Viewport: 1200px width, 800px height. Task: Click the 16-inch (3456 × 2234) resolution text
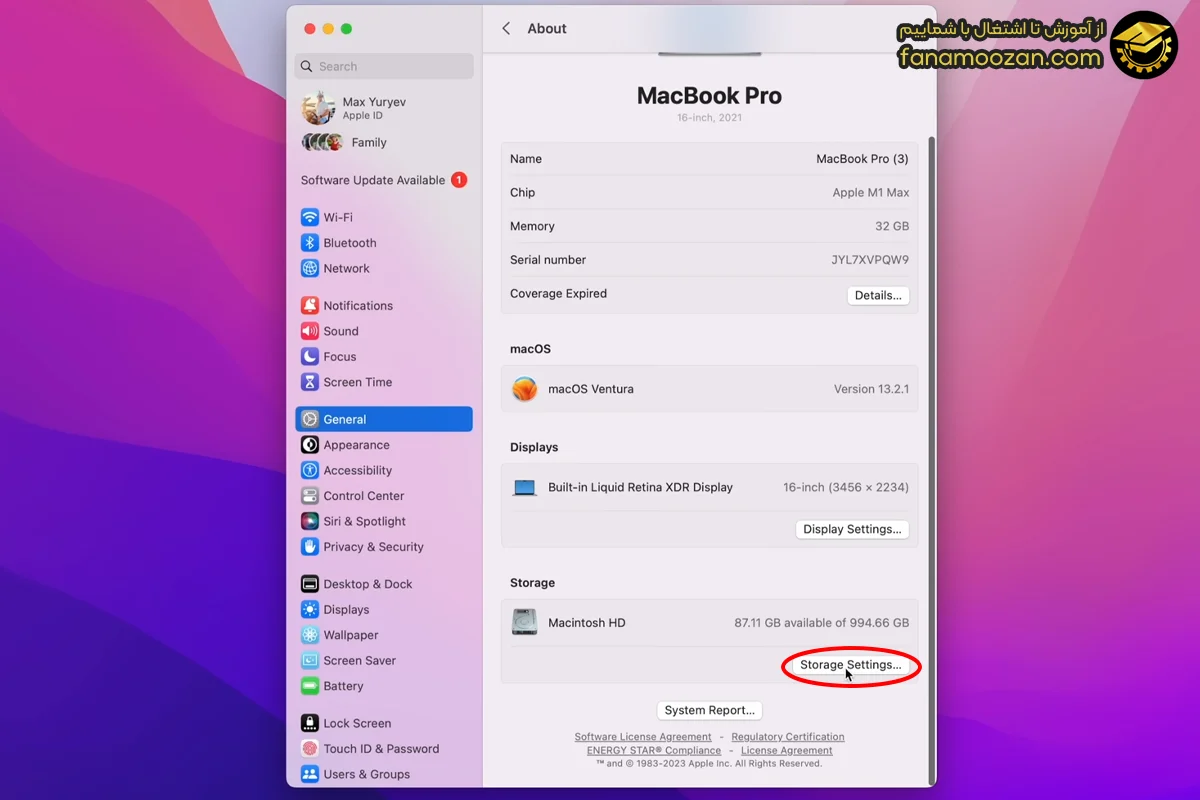point(846,488)
